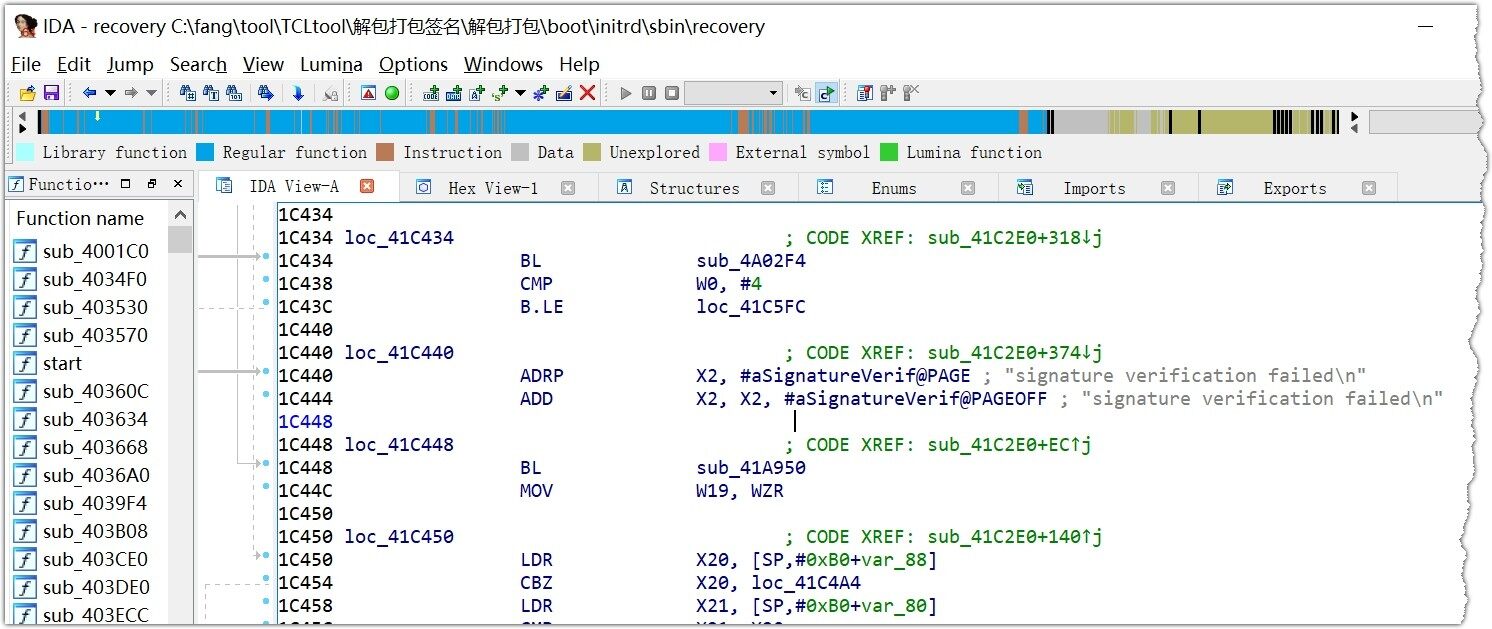The image size is (1492, 629).
Task: Click the Open file toolbar icon
Action: [x=27, y=93]
